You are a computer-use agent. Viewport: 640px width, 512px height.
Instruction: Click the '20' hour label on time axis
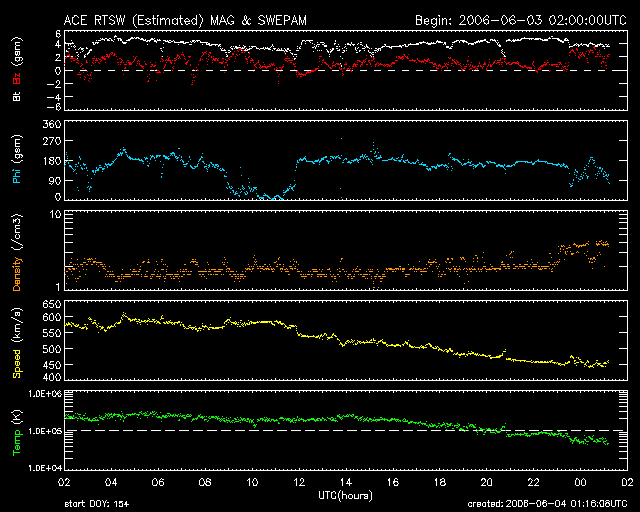pos(486,483)
